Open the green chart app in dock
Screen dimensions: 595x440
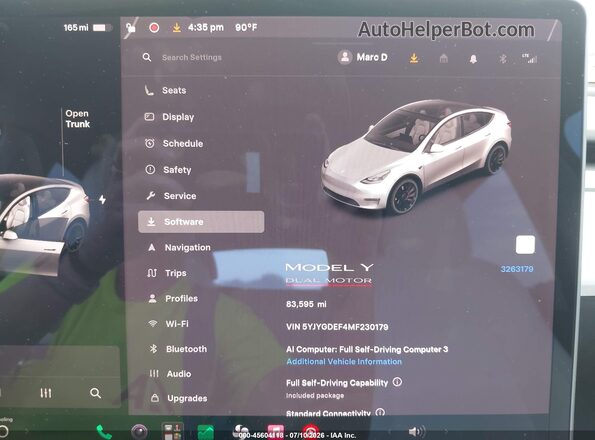(206, 432)
